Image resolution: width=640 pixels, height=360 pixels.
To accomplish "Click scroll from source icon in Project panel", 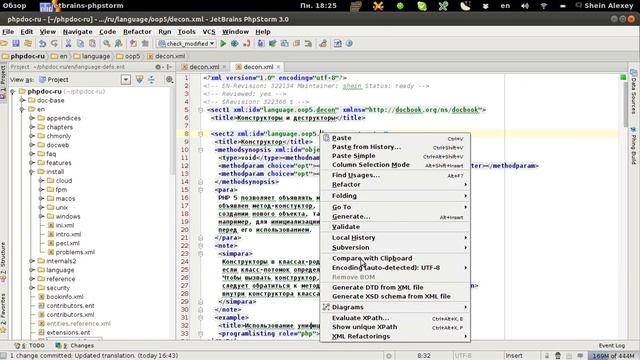I will [139, 80].
